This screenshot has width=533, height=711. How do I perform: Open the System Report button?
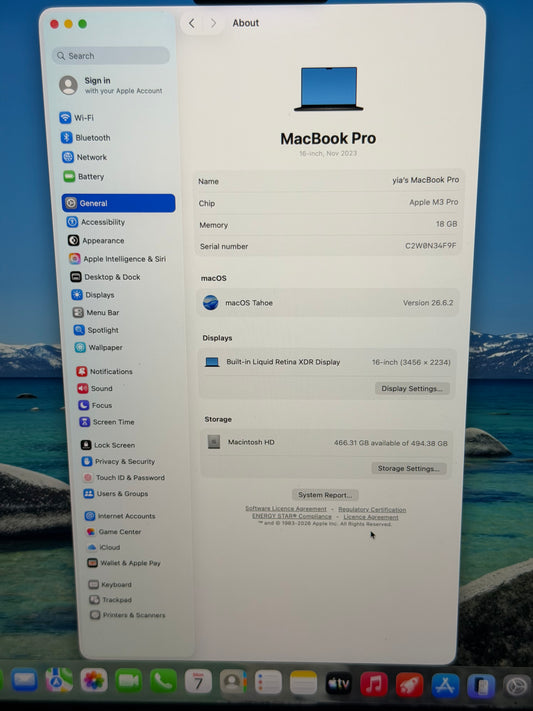325,495
